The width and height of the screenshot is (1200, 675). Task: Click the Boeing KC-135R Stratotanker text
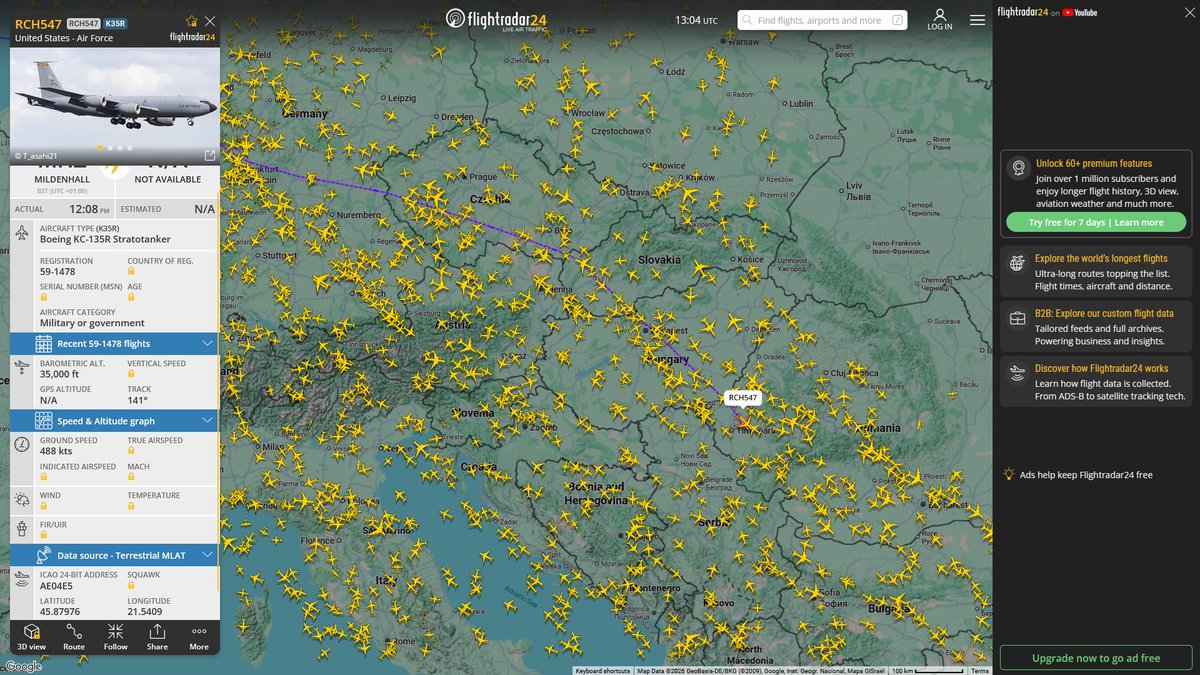(105, 239)
